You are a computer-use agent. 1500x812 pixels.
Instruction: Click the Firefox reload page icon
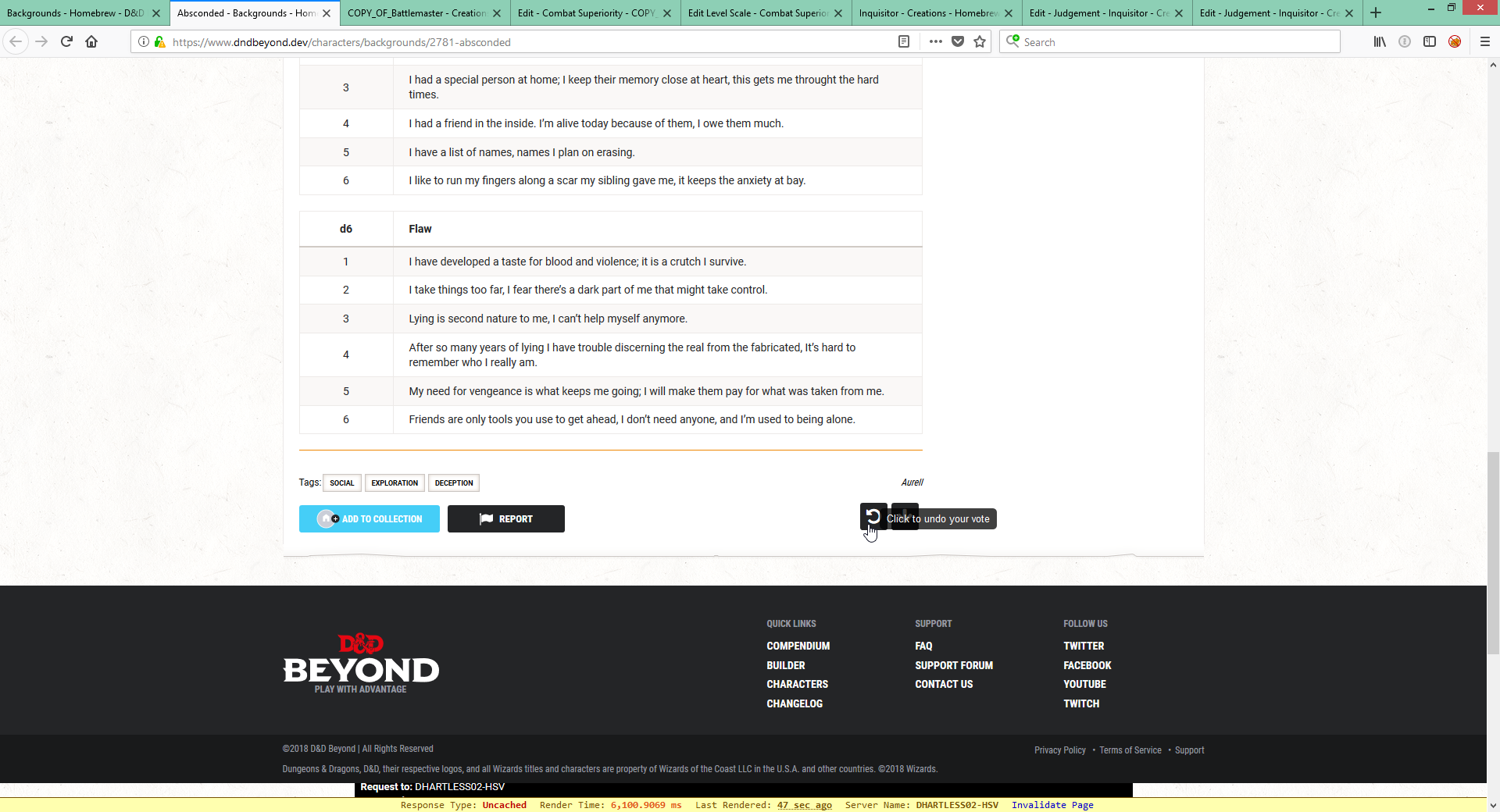66,42
